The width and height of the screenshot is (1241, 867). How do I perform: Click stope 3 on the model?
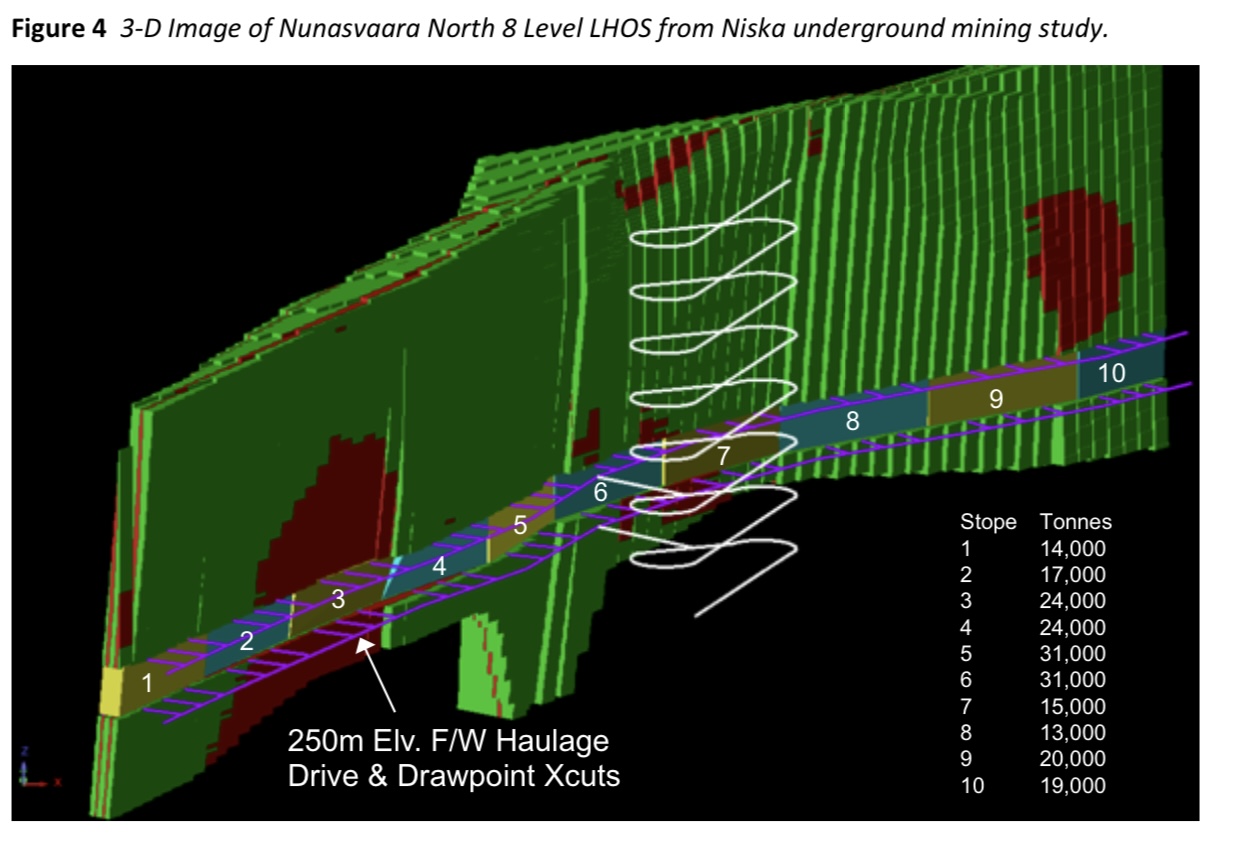(x=338, y=600)
